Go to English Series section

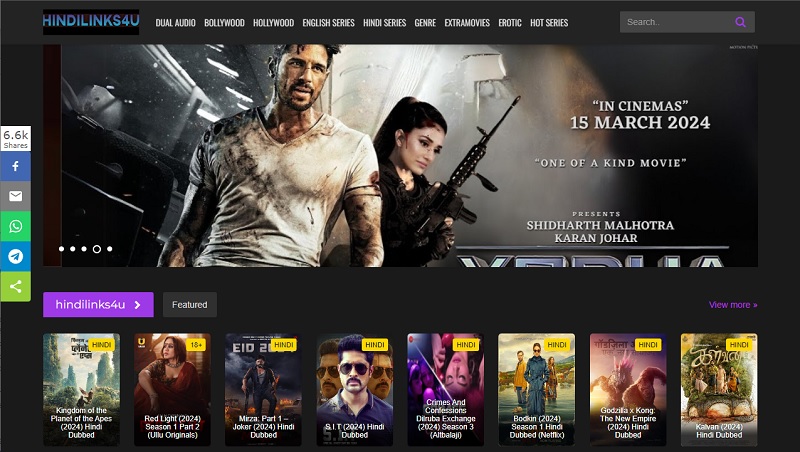pos(328,23)
